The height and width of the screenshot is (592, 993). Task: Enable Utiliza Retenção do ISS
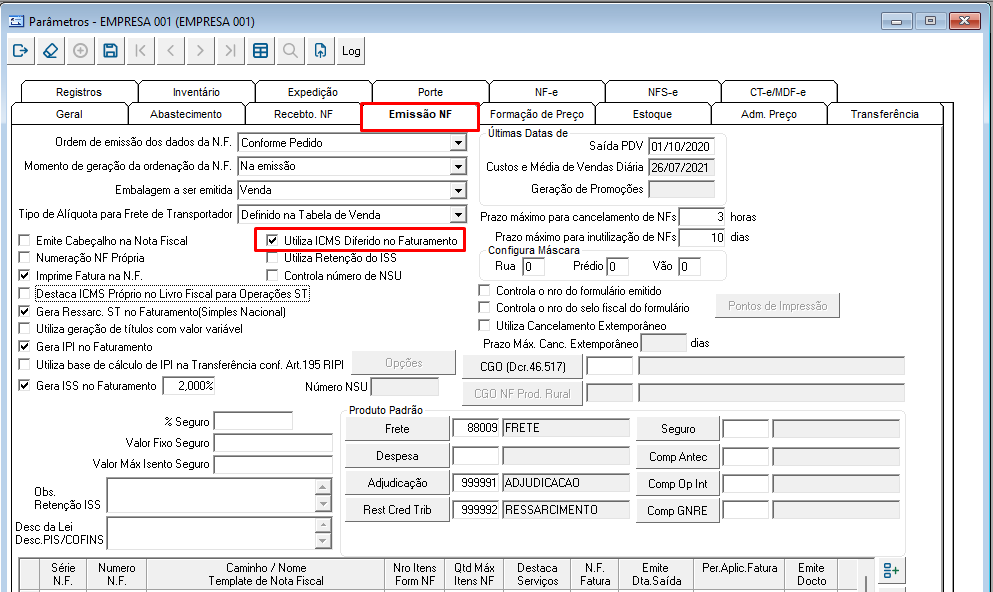coord(272,258)
